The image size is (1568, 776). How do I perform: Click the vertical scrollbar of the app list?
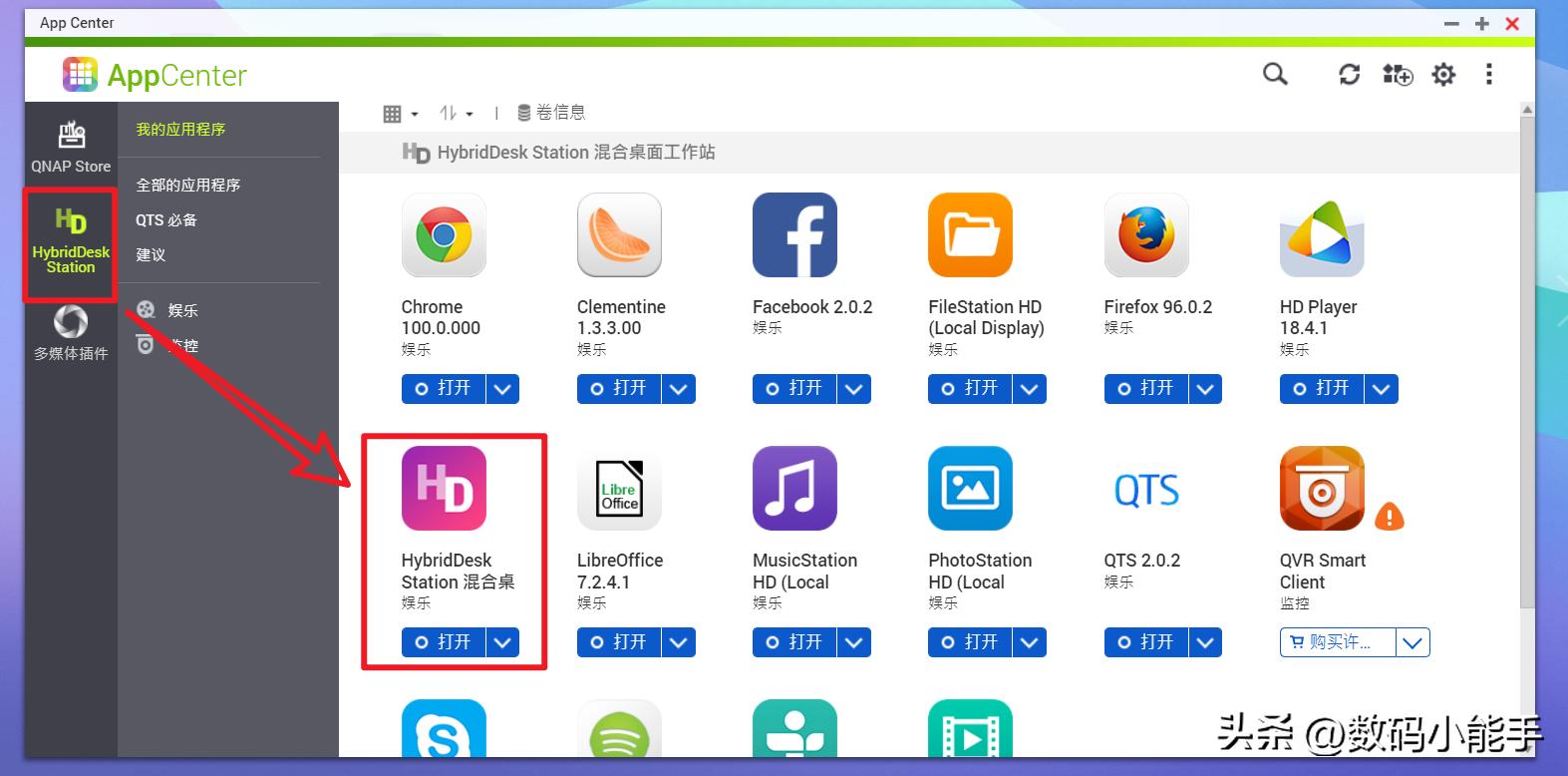tap(1526, 359)
